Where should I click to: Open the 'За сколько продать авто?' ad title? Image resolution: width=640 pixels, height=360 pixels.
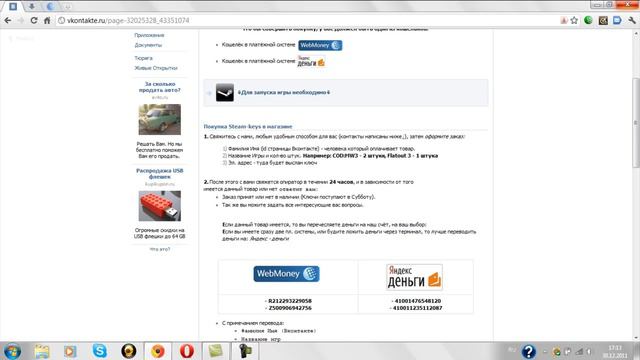click(160, 87)
